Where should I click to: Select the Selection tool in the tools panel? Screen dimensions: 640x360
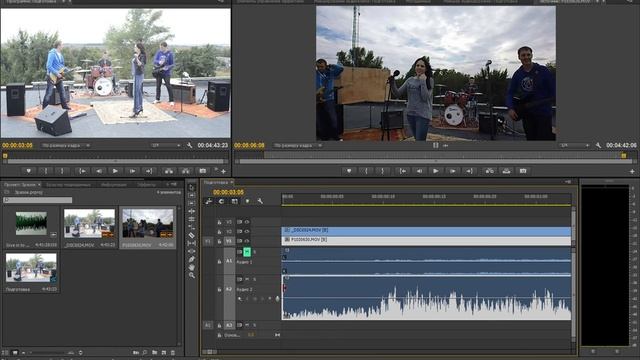coord(192,188)
